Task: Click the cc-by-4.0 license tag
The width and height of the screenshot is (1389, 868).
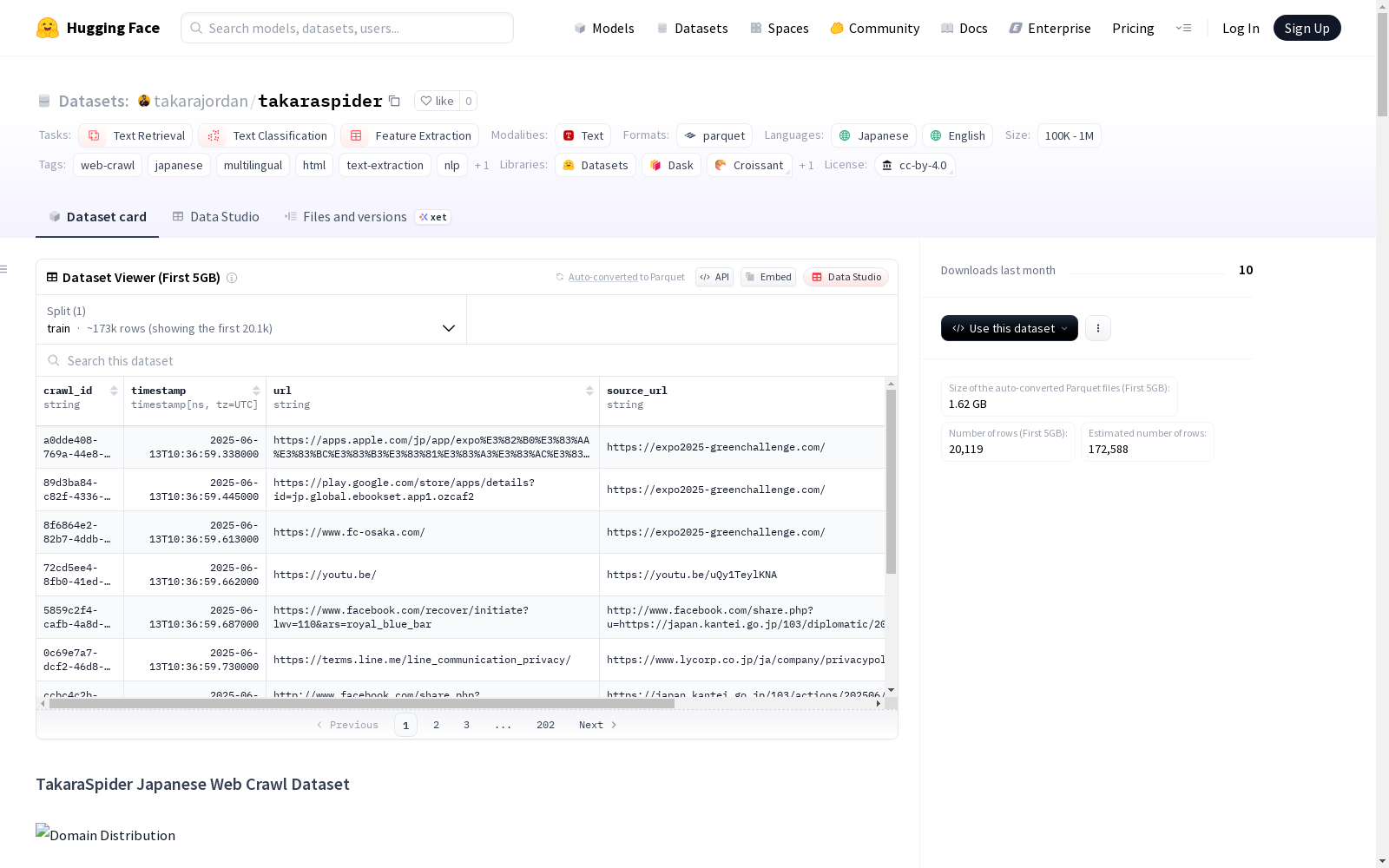Action: [x=914, y=165]
